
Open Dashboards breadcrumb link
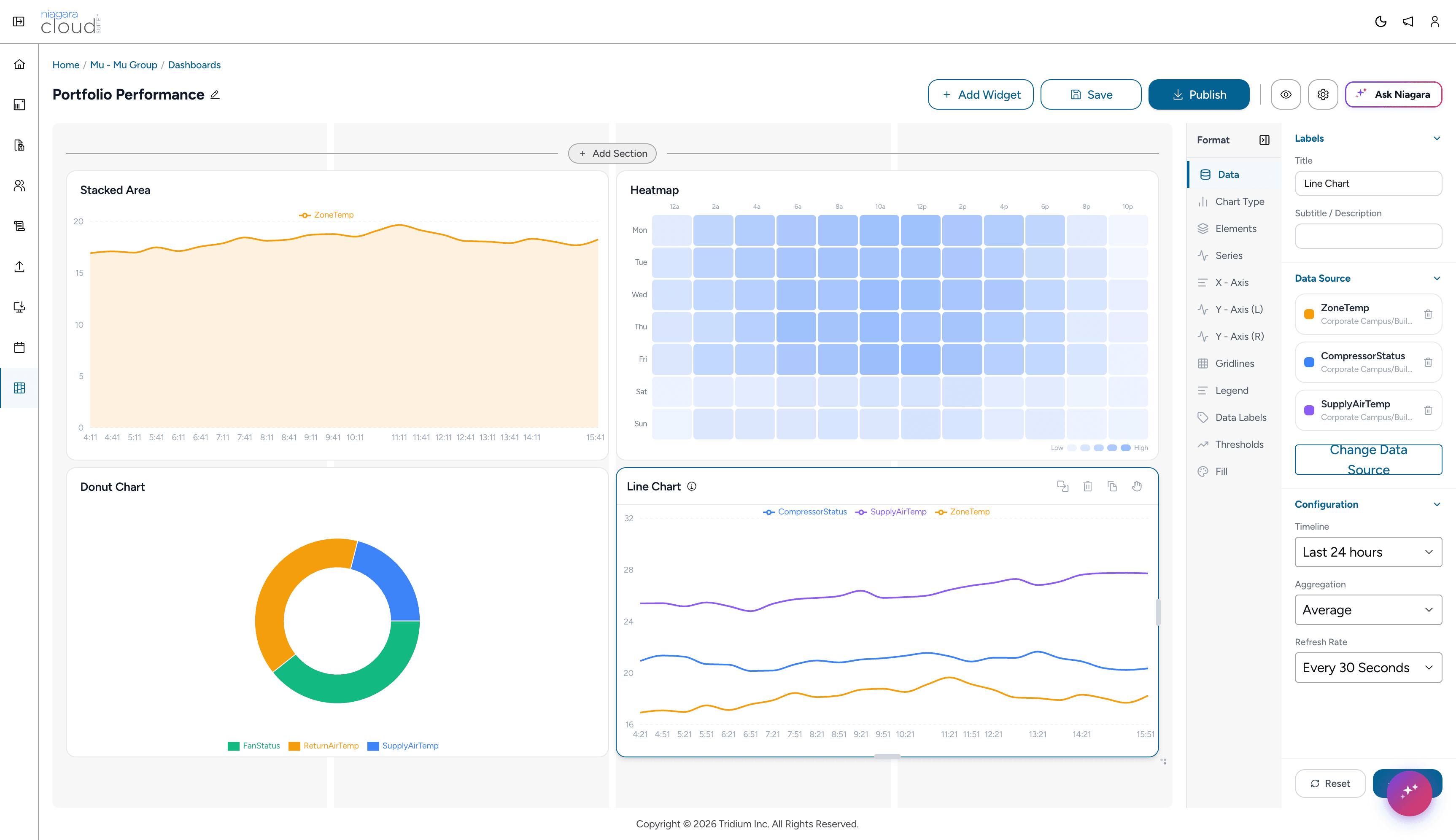coord(194,65)
